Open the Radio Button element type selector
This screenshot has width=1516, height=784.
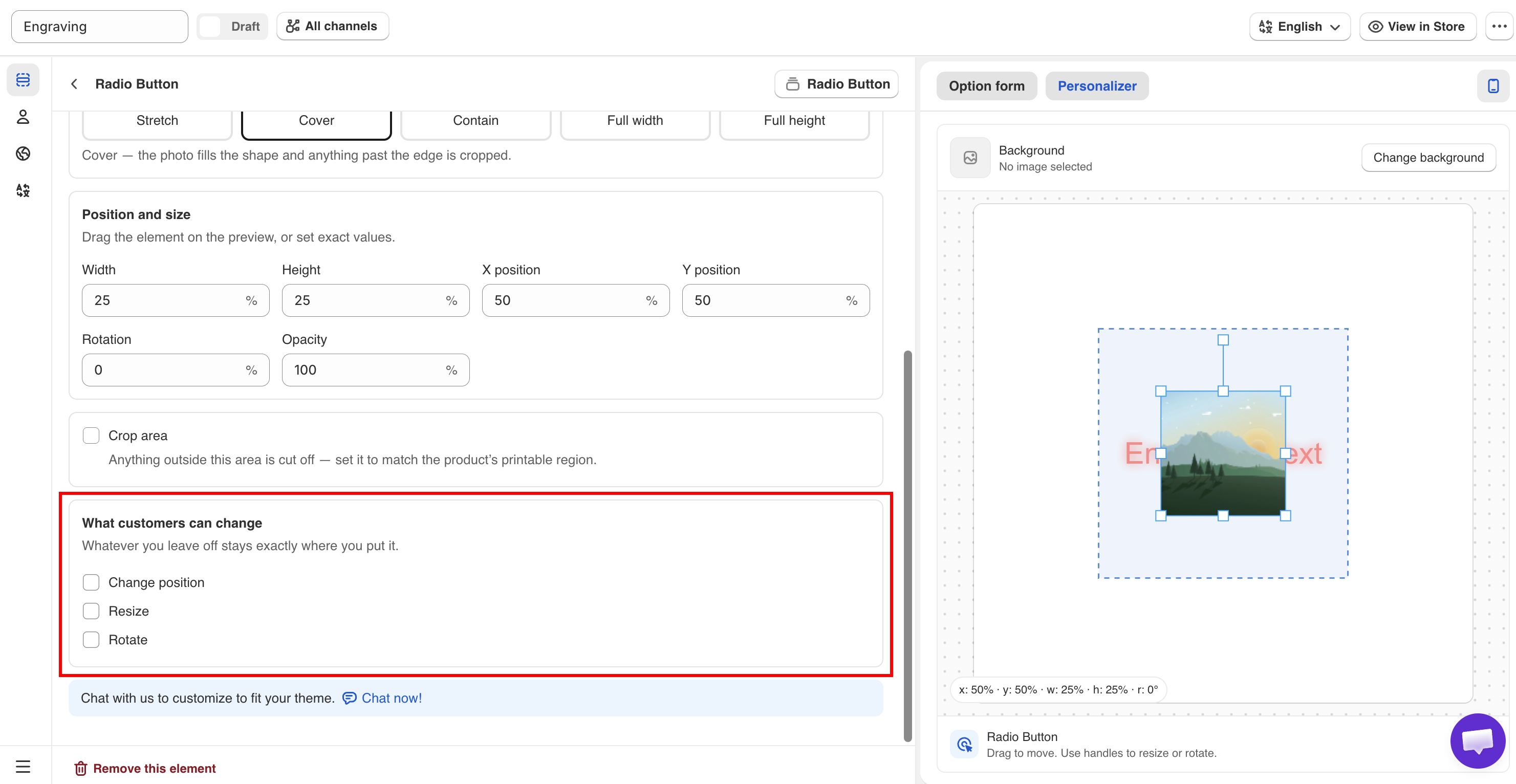click(836, 84)
